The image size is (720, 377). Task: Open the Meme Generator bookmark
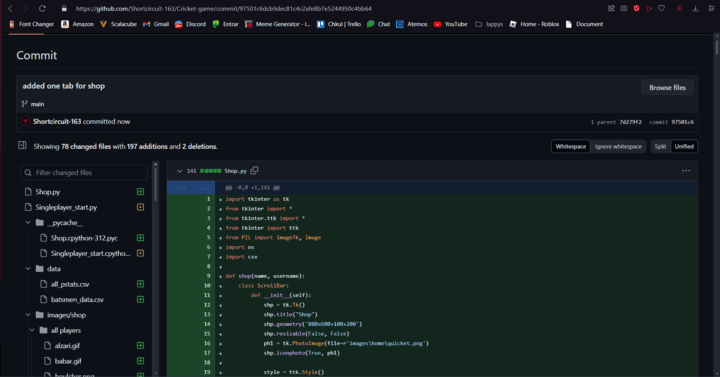point(278,24)
